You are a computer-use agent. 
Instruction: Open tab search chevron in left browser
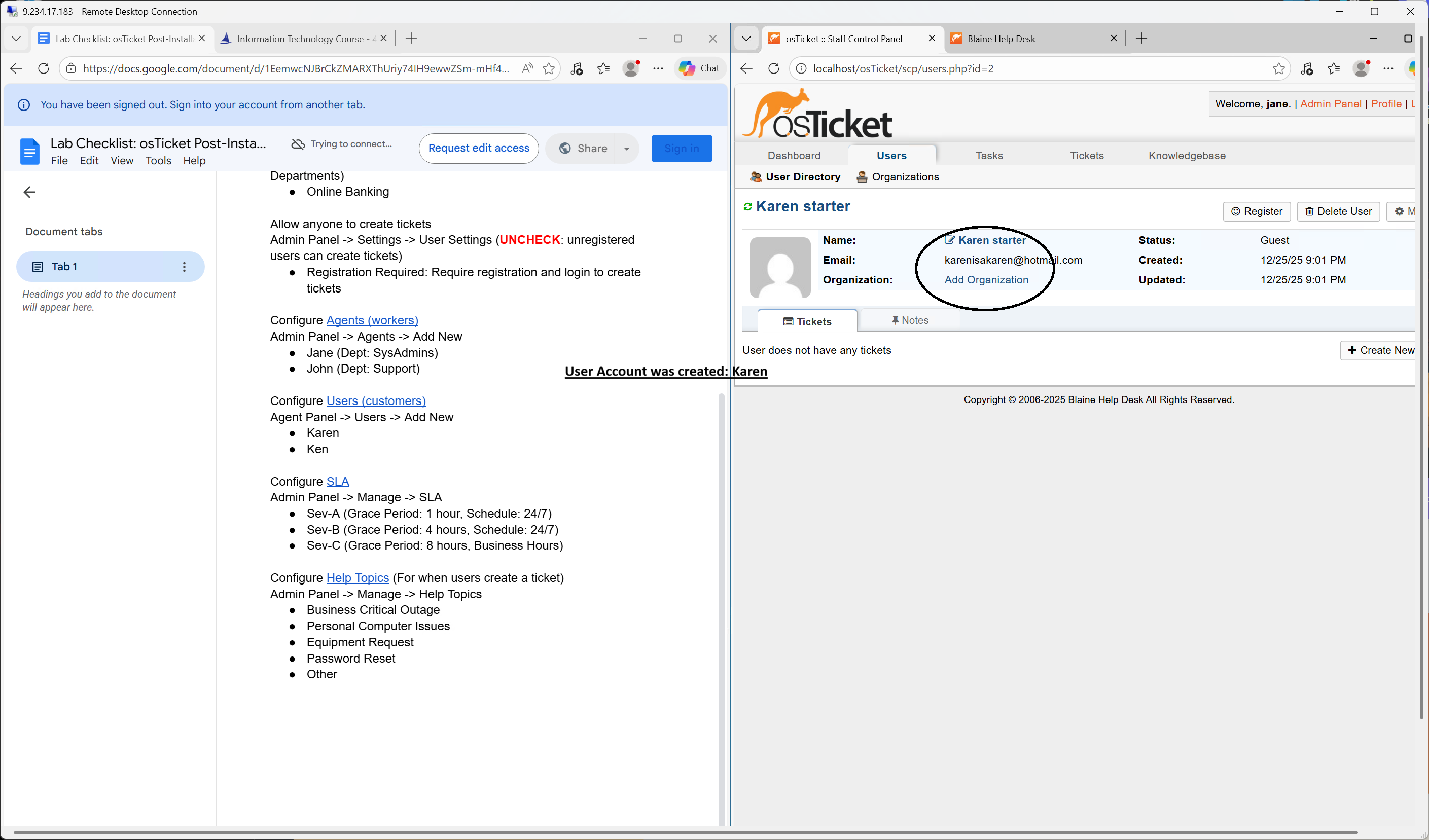pos(16,39)
